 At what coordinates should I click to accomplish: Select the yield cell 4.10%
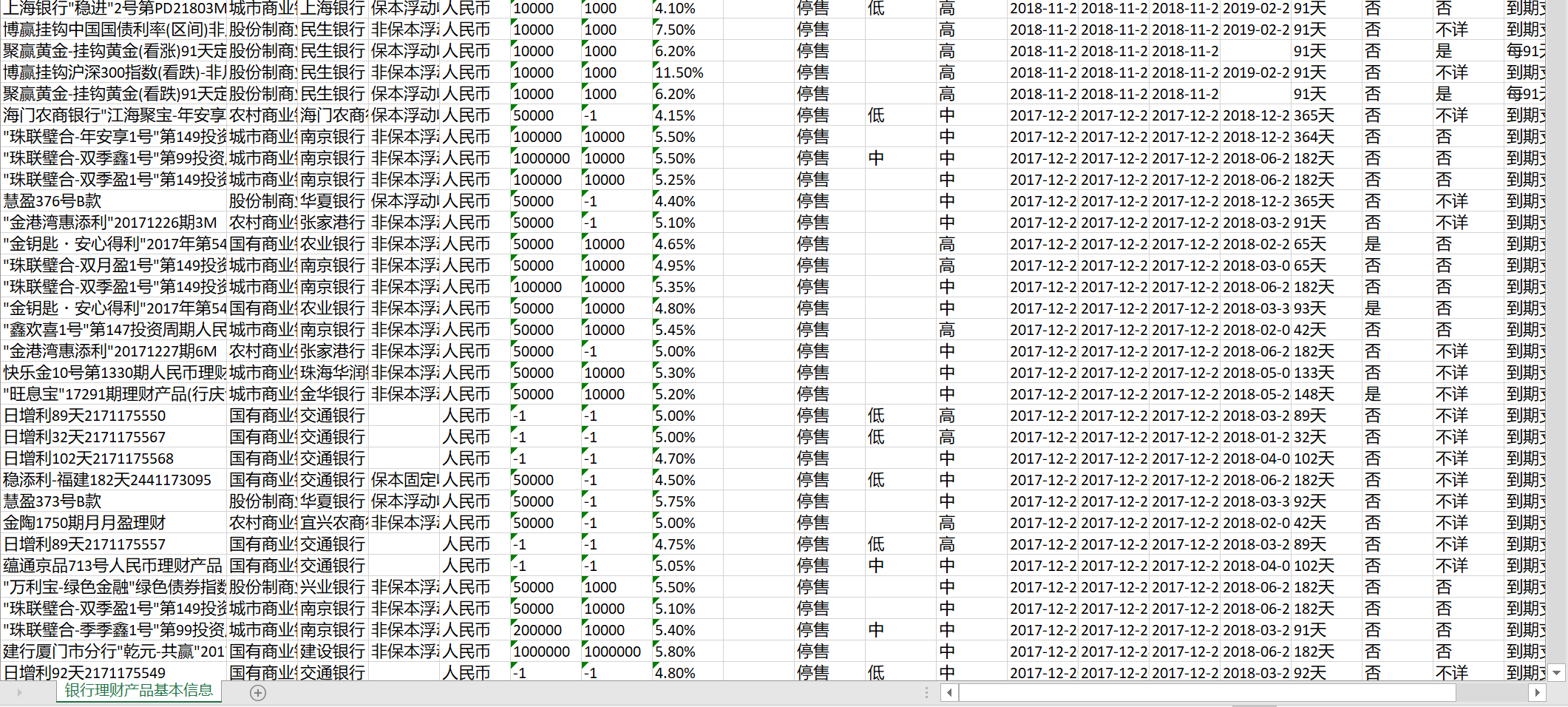pos(687,8)
